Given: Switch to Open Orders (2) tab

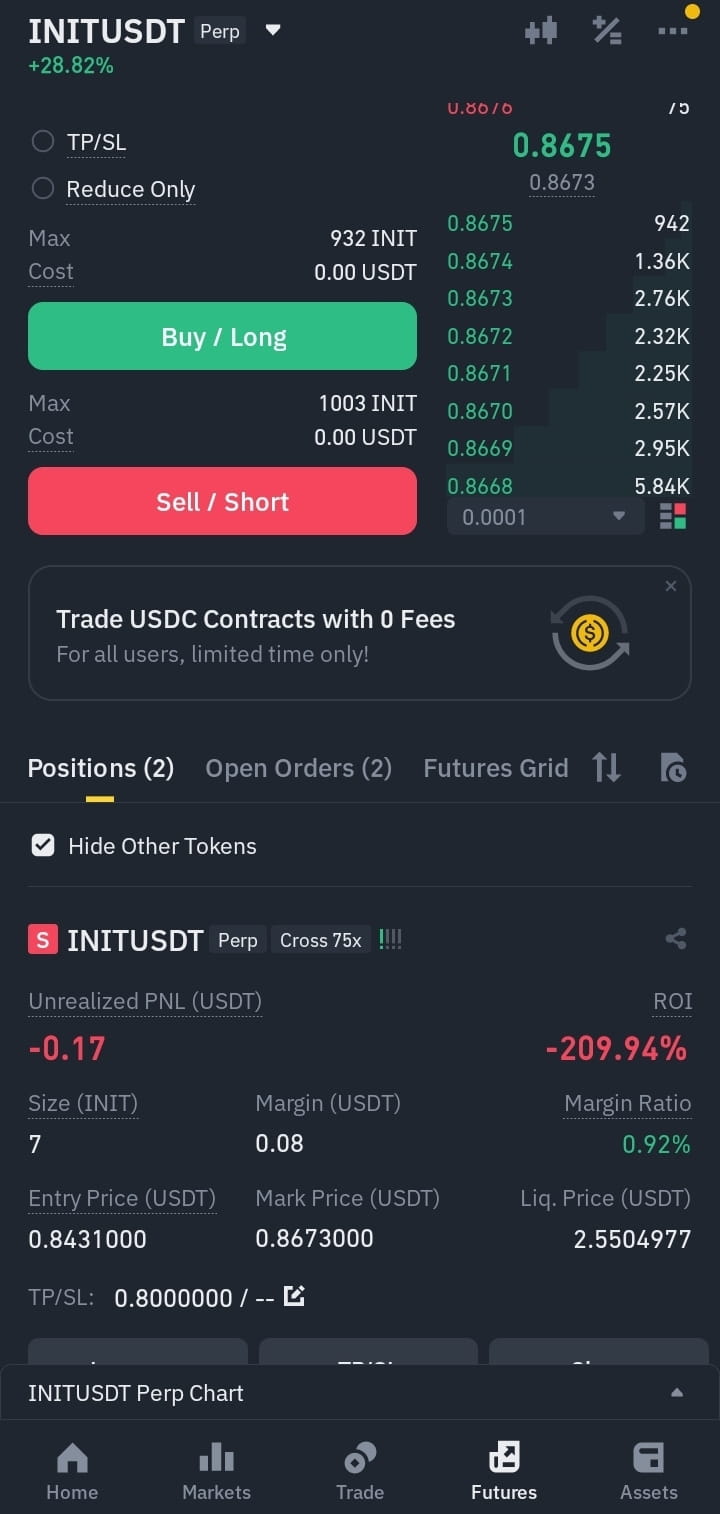Looking at the screenshot, I should 298,768.
